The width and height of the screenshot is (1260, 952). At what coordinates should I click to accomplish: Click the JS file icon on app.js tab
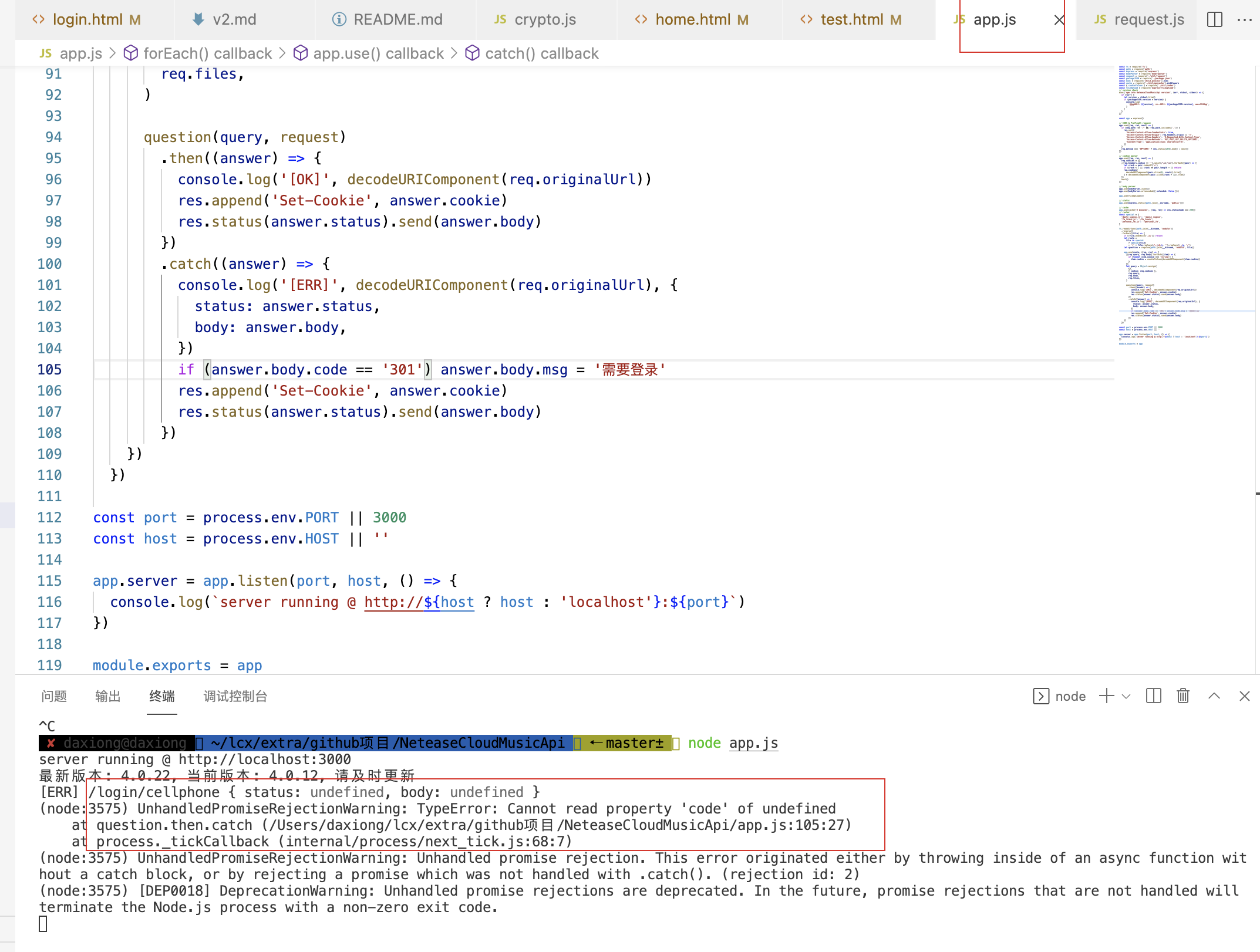tap(959, 19)
